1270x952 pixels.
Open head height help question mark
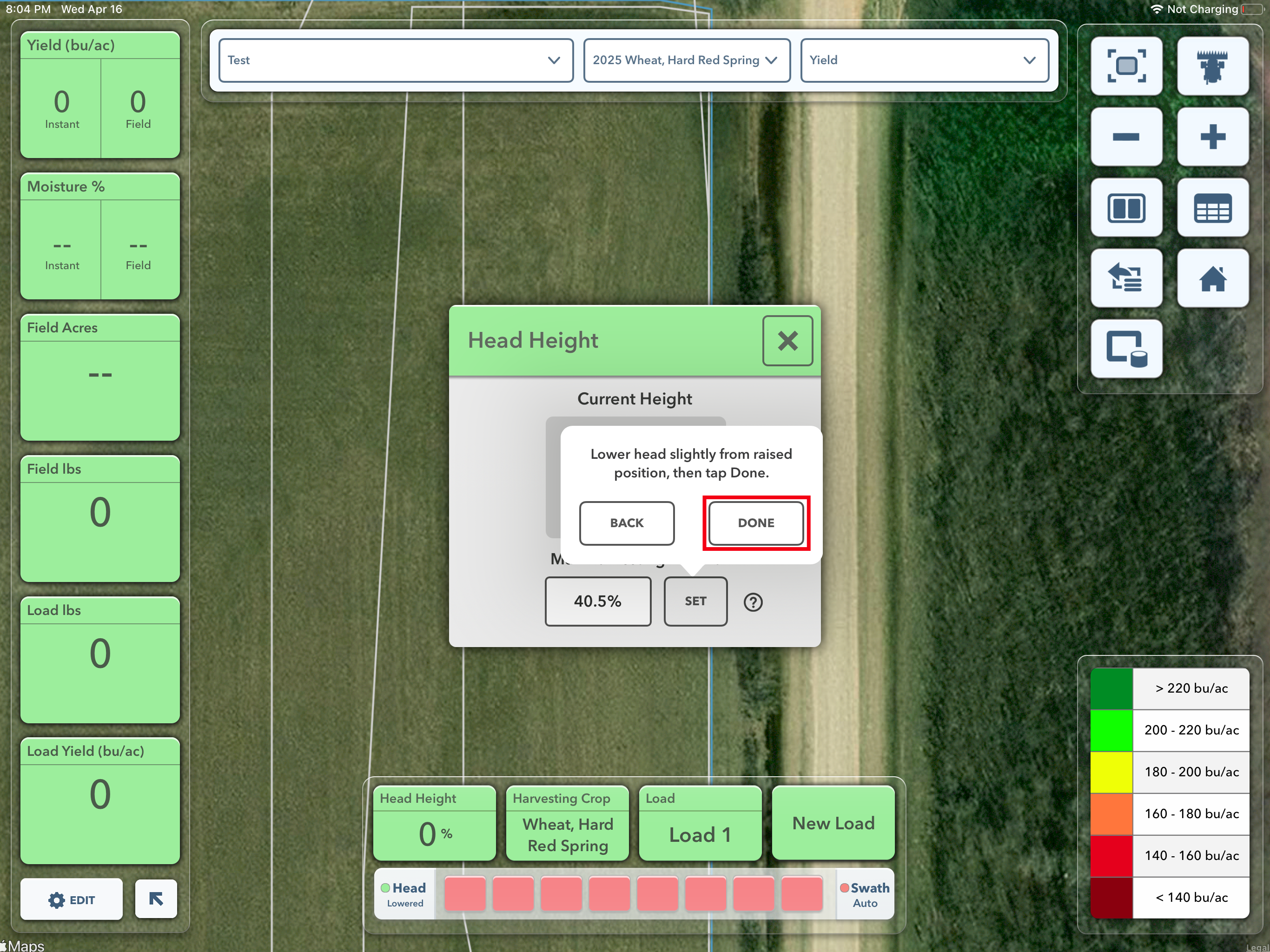753,602
